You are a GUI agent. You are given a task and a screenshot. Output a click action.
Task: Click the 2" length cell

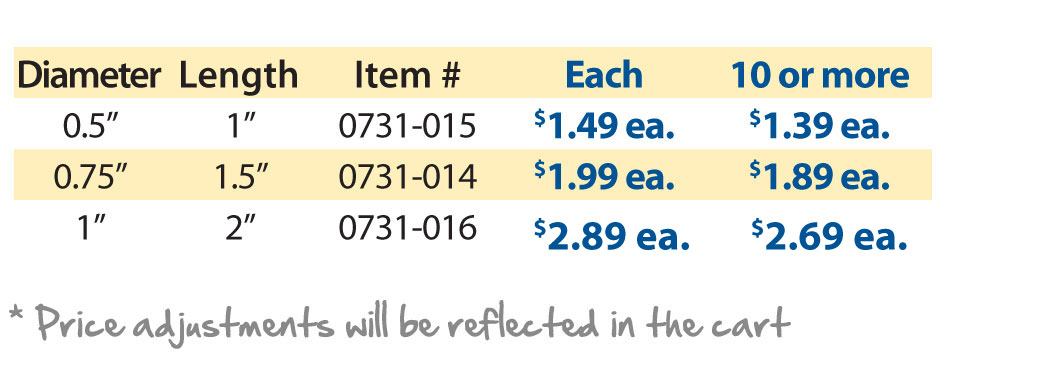[238, 228]
